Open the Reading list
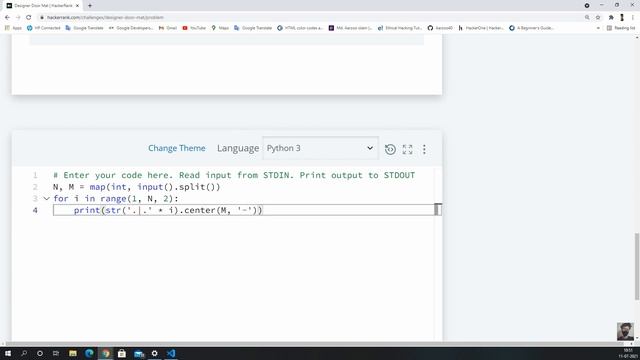Viewport: 640px width, 360px height. [621, 28]
